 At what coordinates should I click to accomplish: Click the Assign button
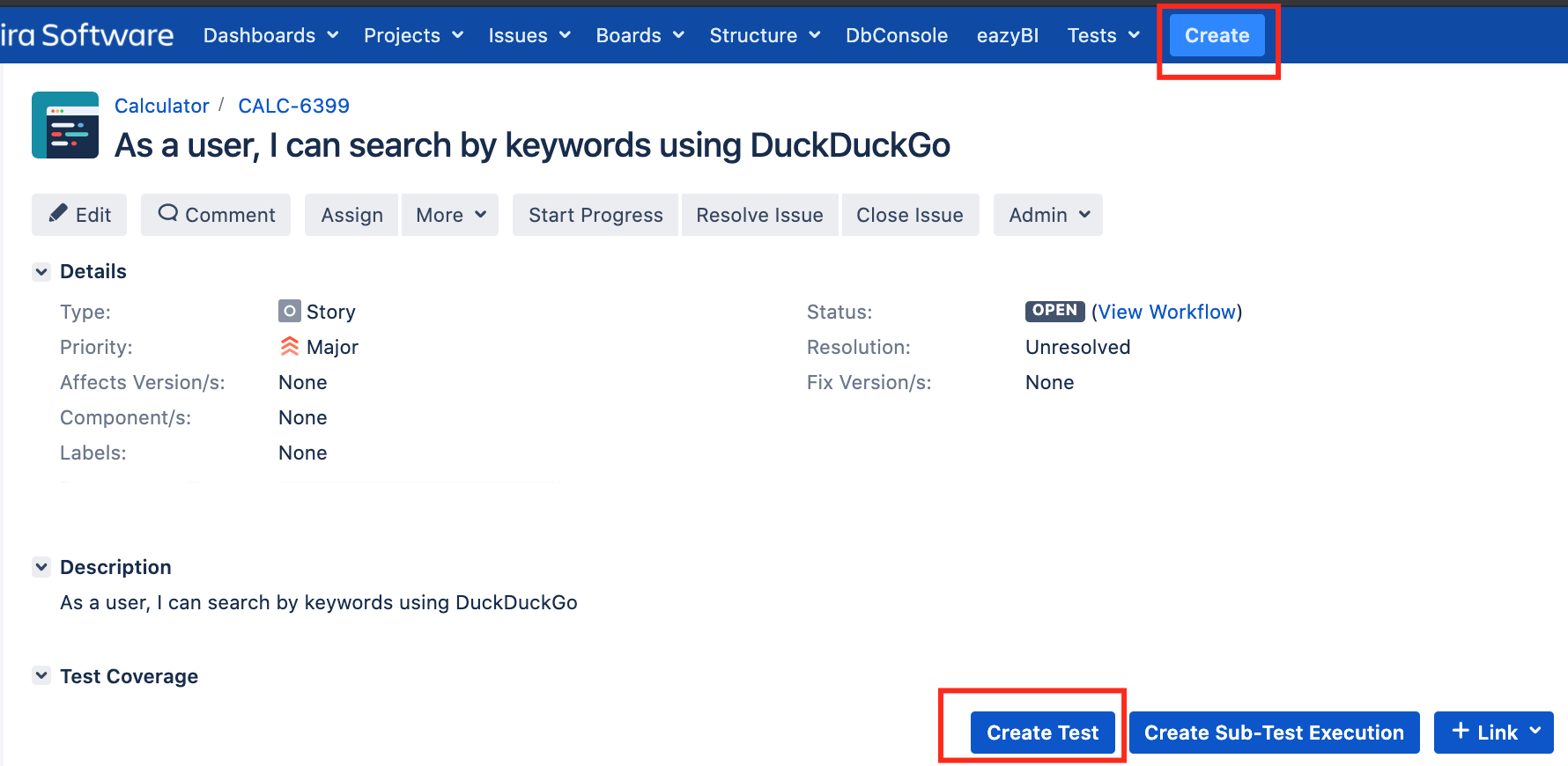(351, 215)
